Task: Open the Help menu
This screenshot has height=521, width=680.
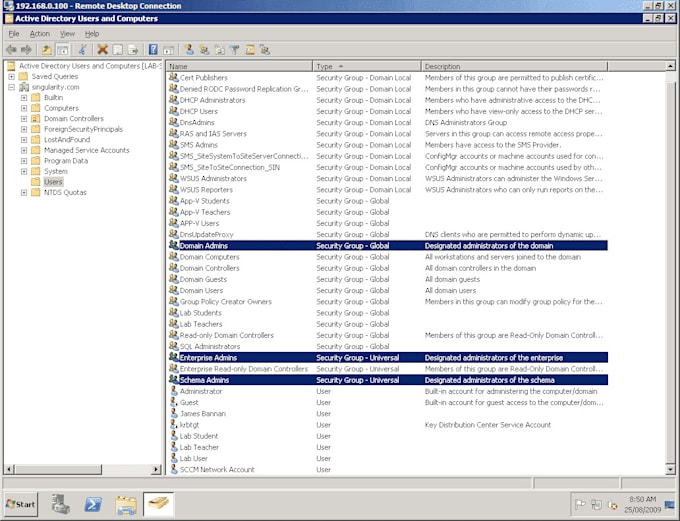Action: pos(92,34)
